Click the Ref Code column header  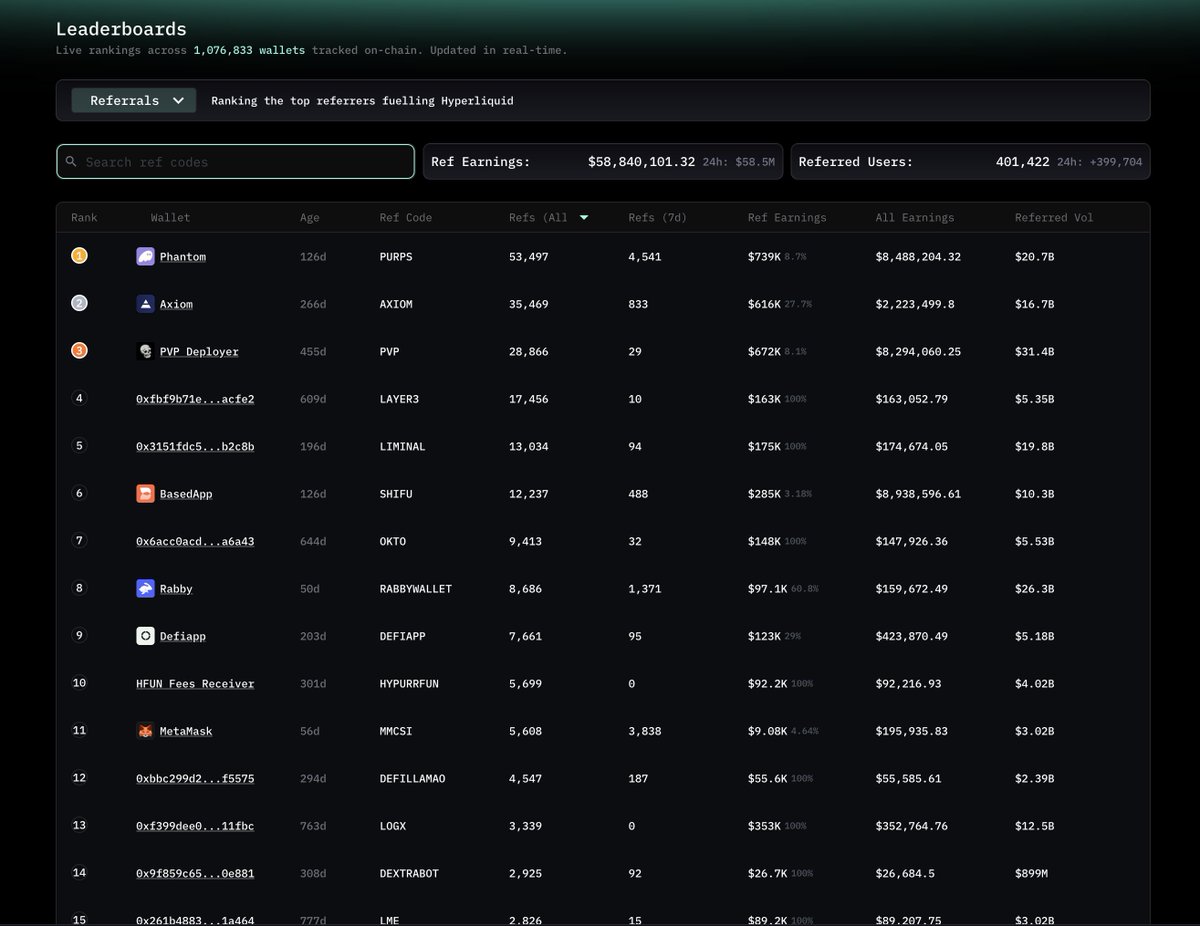[x=406, y=217]
